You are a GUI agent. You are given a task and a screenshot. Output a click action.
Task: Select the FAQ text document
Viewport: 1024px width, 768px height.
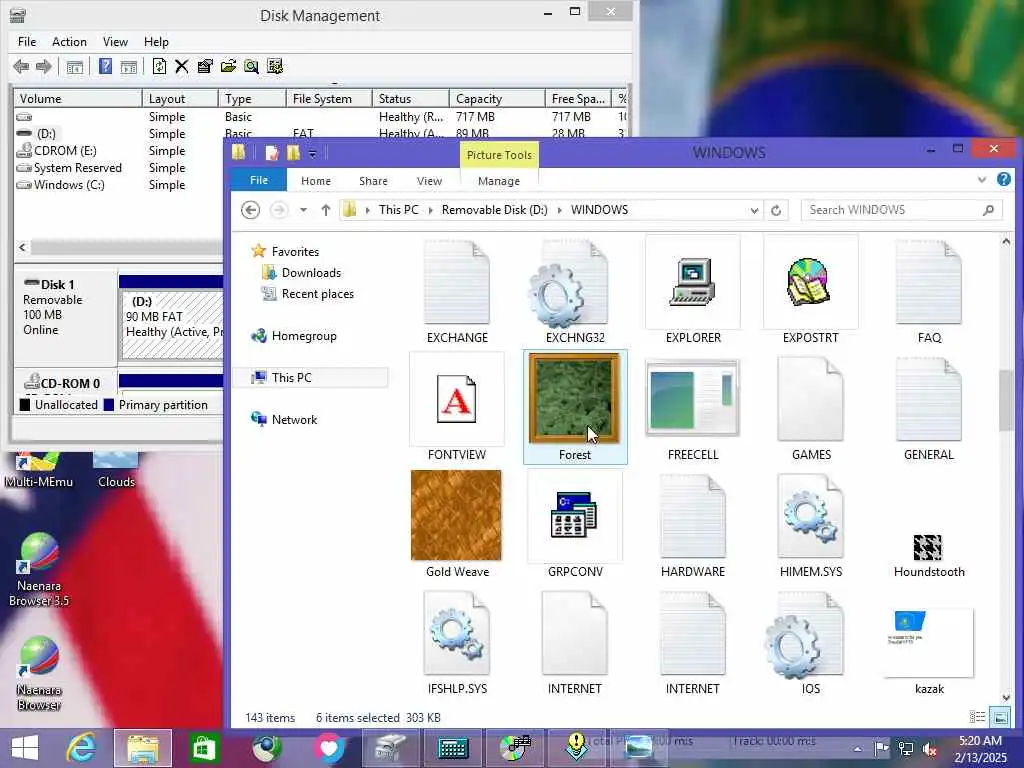tap(929, 291)
